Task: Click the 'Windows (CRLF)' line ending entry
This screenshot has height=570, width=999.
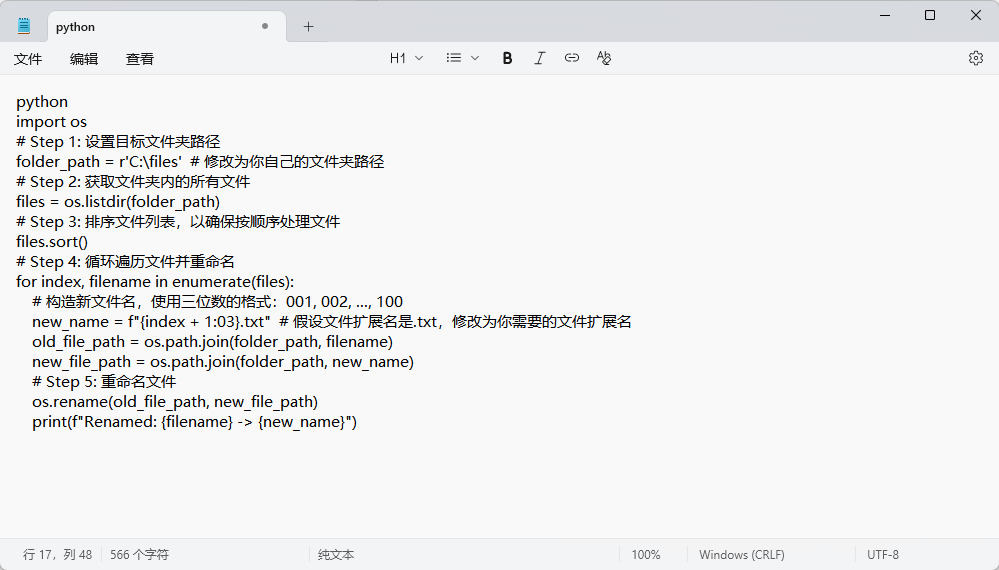Action: (742, 555)
